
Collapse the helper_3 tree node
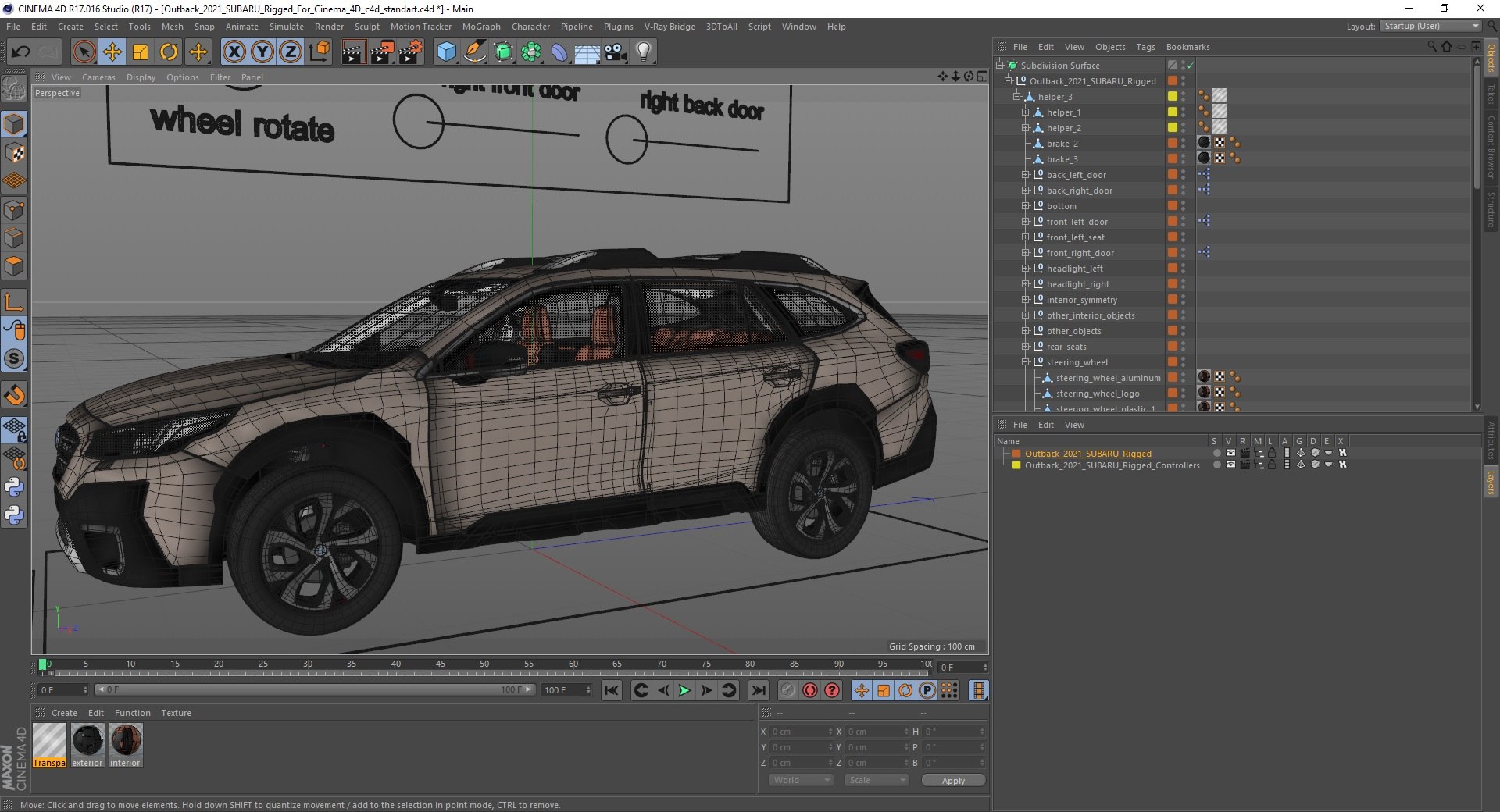click(x=1017, y=97)
